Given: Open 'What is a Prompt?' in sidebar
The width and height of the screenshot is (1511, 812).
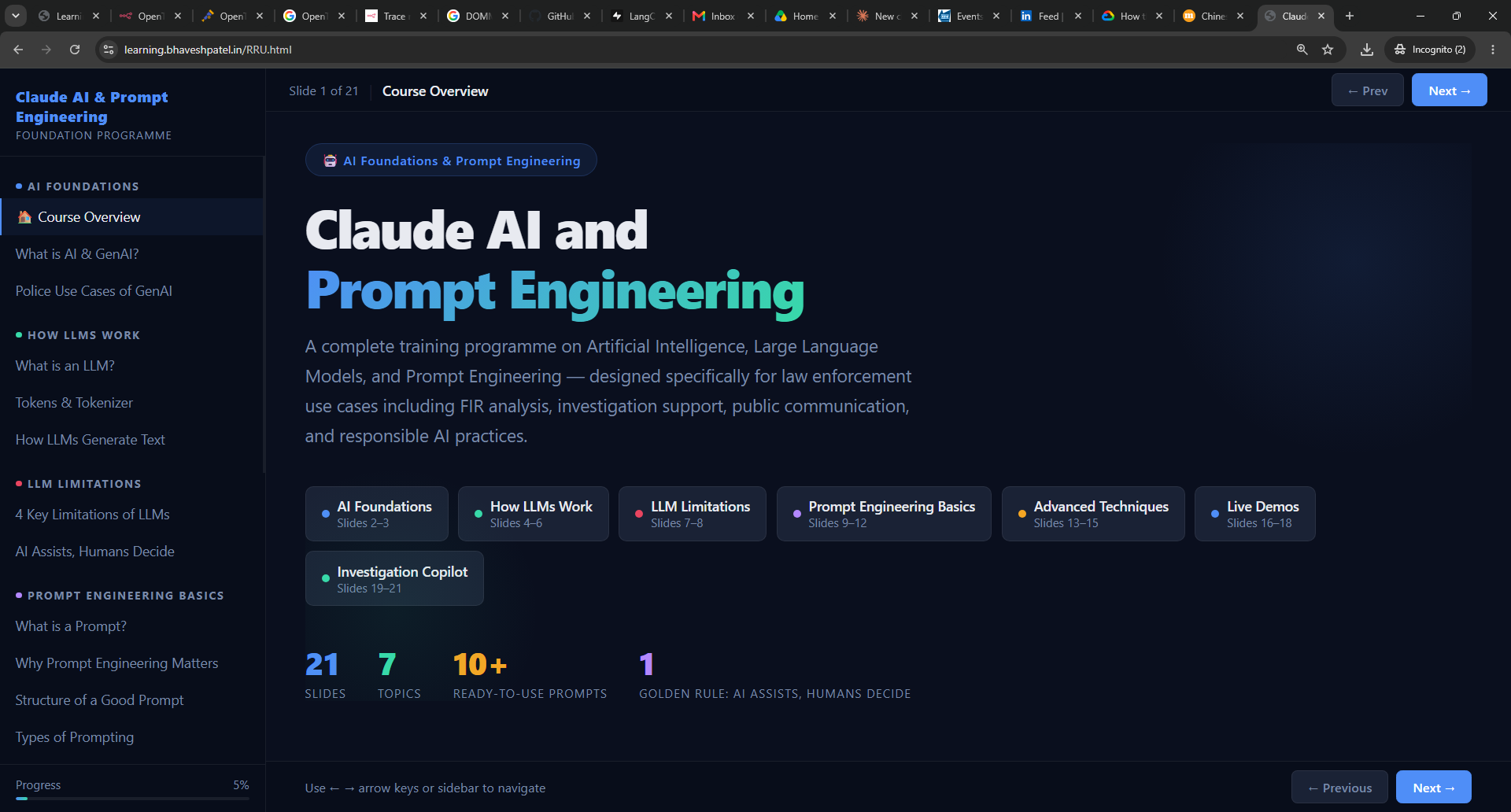Looking at the screenshot, I should coord(132,626).
